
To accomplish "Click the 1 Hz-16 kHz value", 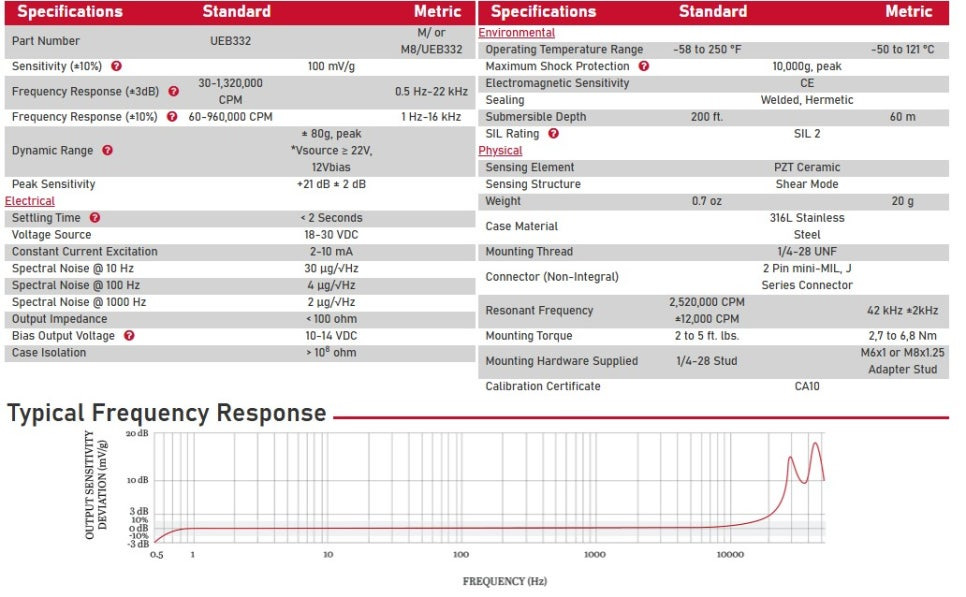I will (431, 116).
